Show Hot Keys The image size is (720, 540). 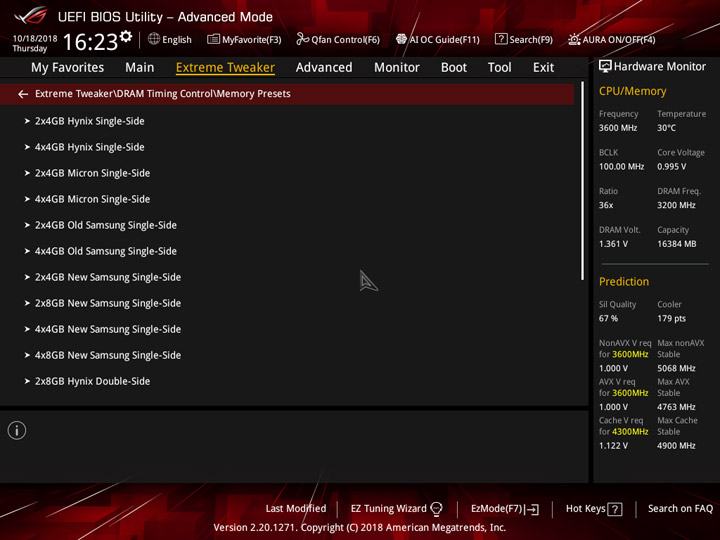tap(594, 509)
